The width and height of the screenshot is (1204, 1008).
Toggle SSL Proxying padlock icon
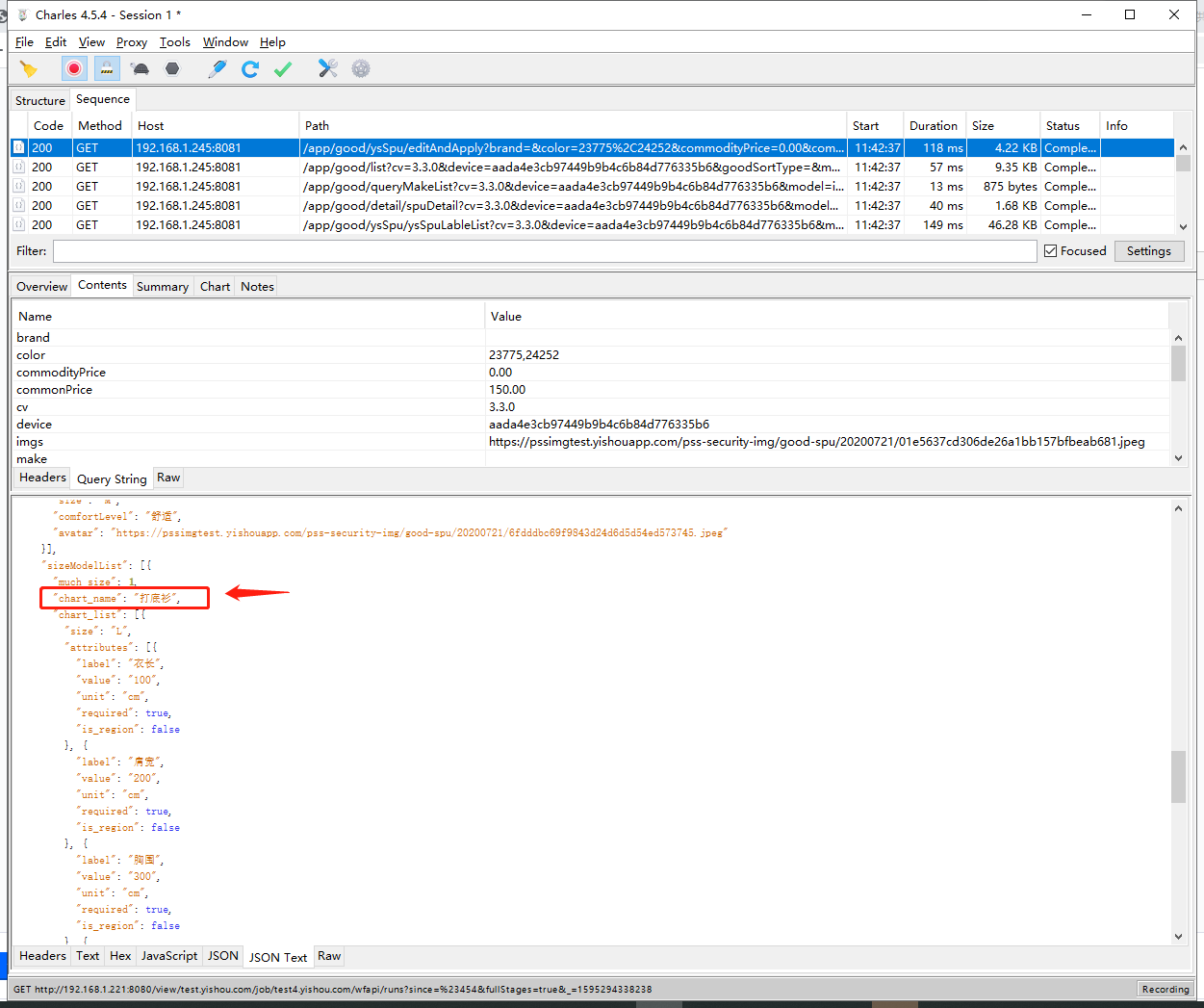click(107, 68)
